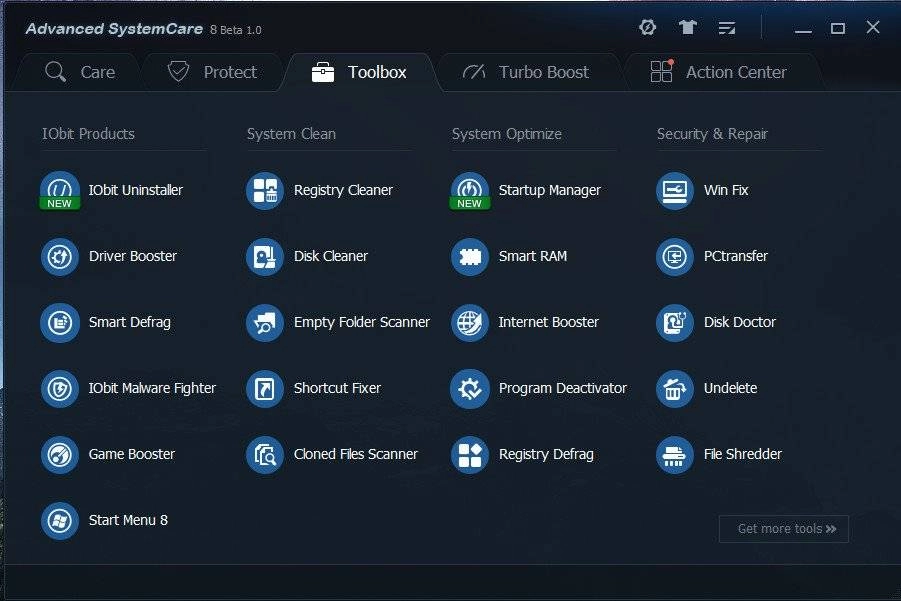Open the skin shirt icon in title bar

[687, 27]
